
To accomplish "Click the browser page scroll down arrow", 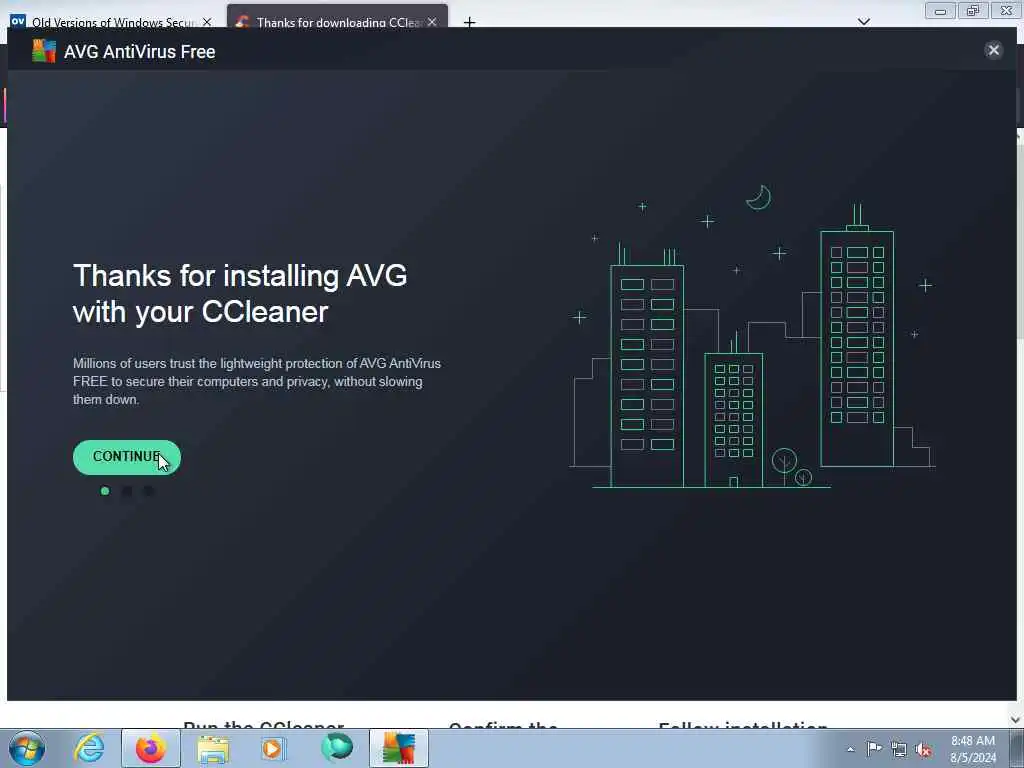I will [x=1015, y=719].
